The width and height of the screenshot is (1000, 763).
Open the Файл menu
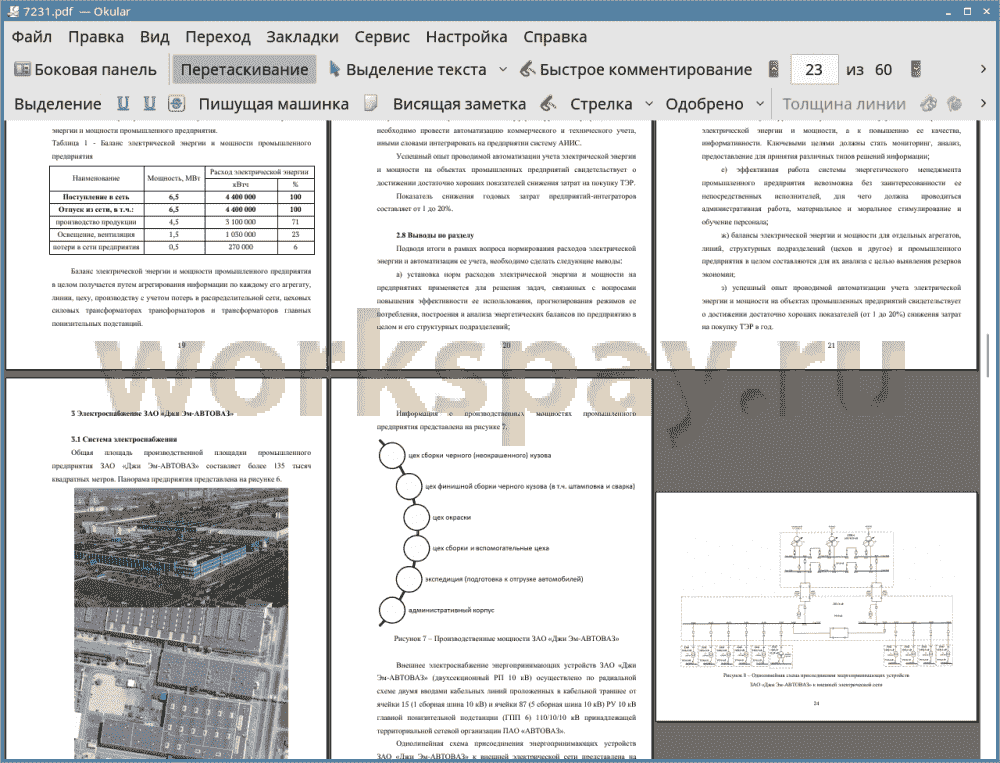32,37
